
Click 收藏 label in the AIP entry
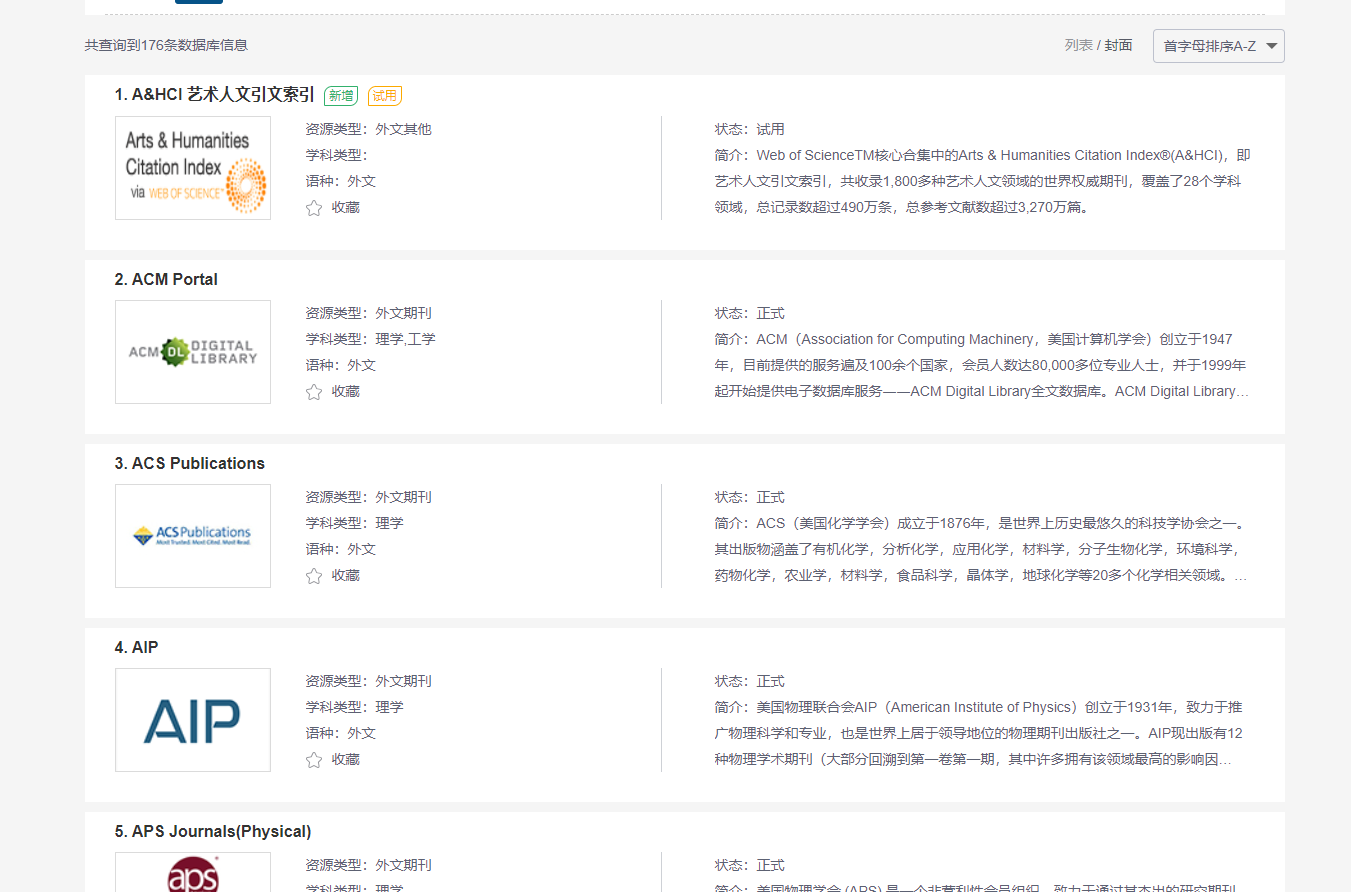(346, 760)
